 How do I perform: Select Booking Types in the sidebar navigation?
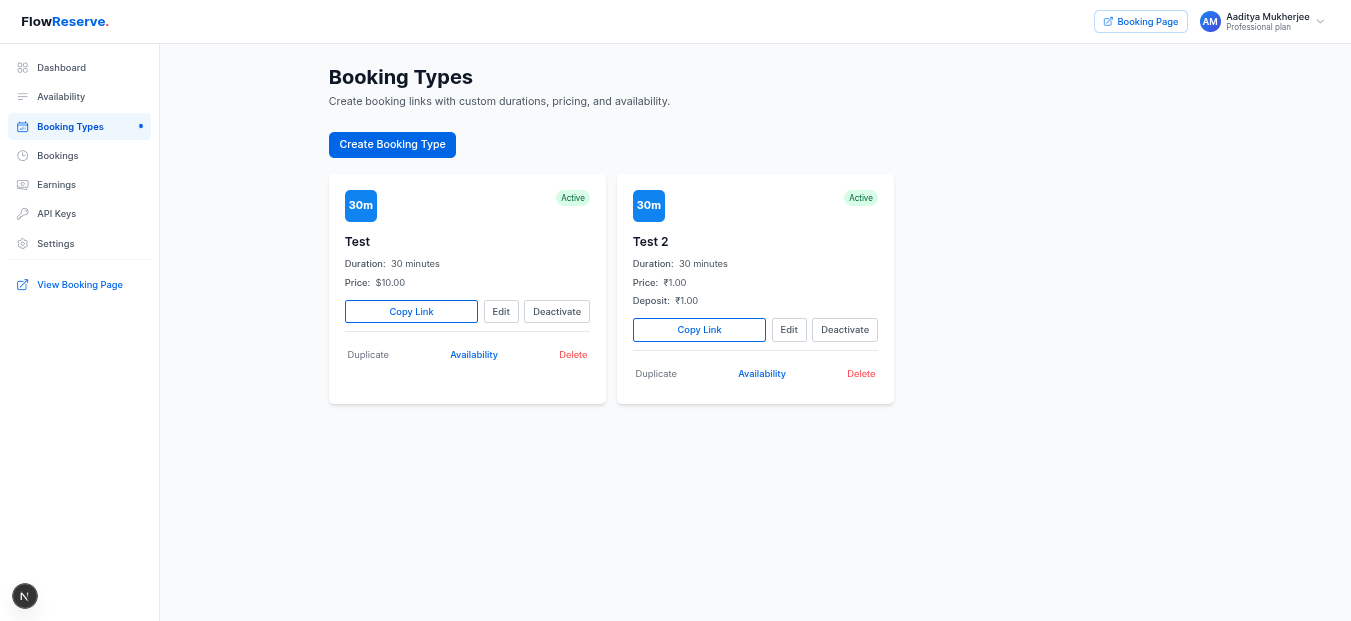70,126
